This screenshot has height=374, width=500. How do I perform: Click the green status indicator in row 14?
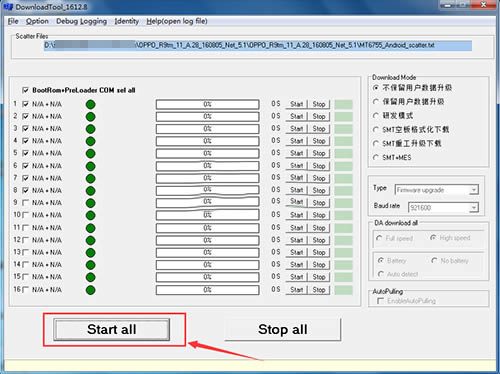click(x=90, y=265)
